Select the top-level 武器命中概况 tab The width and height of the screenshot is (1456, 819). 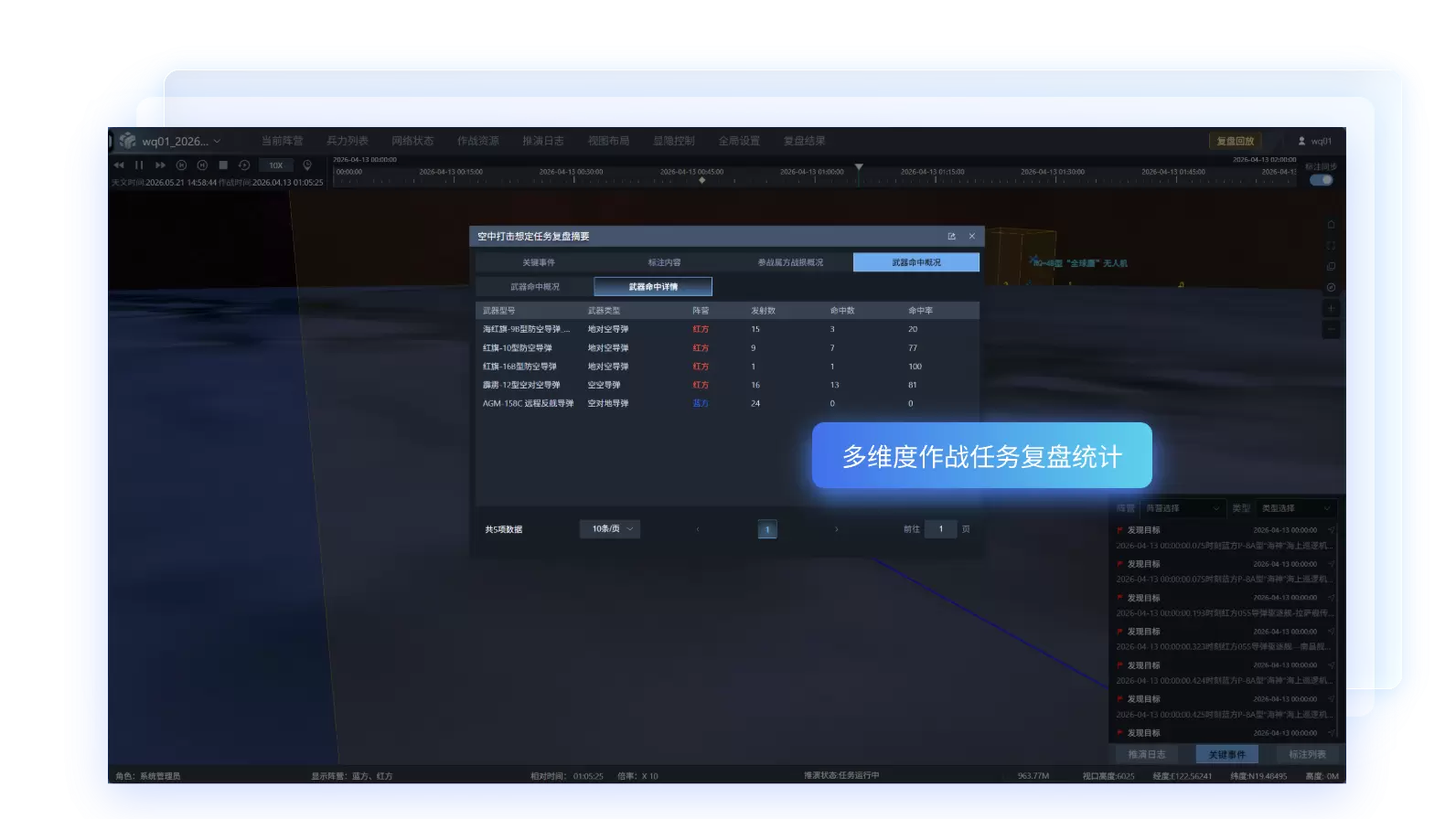[916, 262]
